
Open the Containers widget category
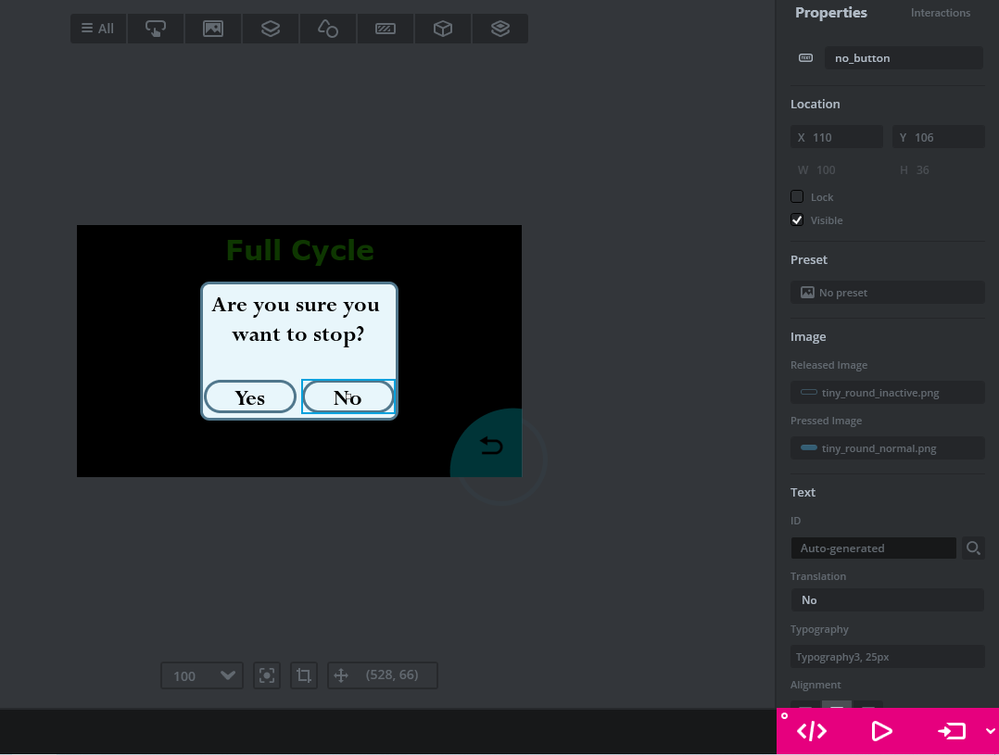[270, 29]
